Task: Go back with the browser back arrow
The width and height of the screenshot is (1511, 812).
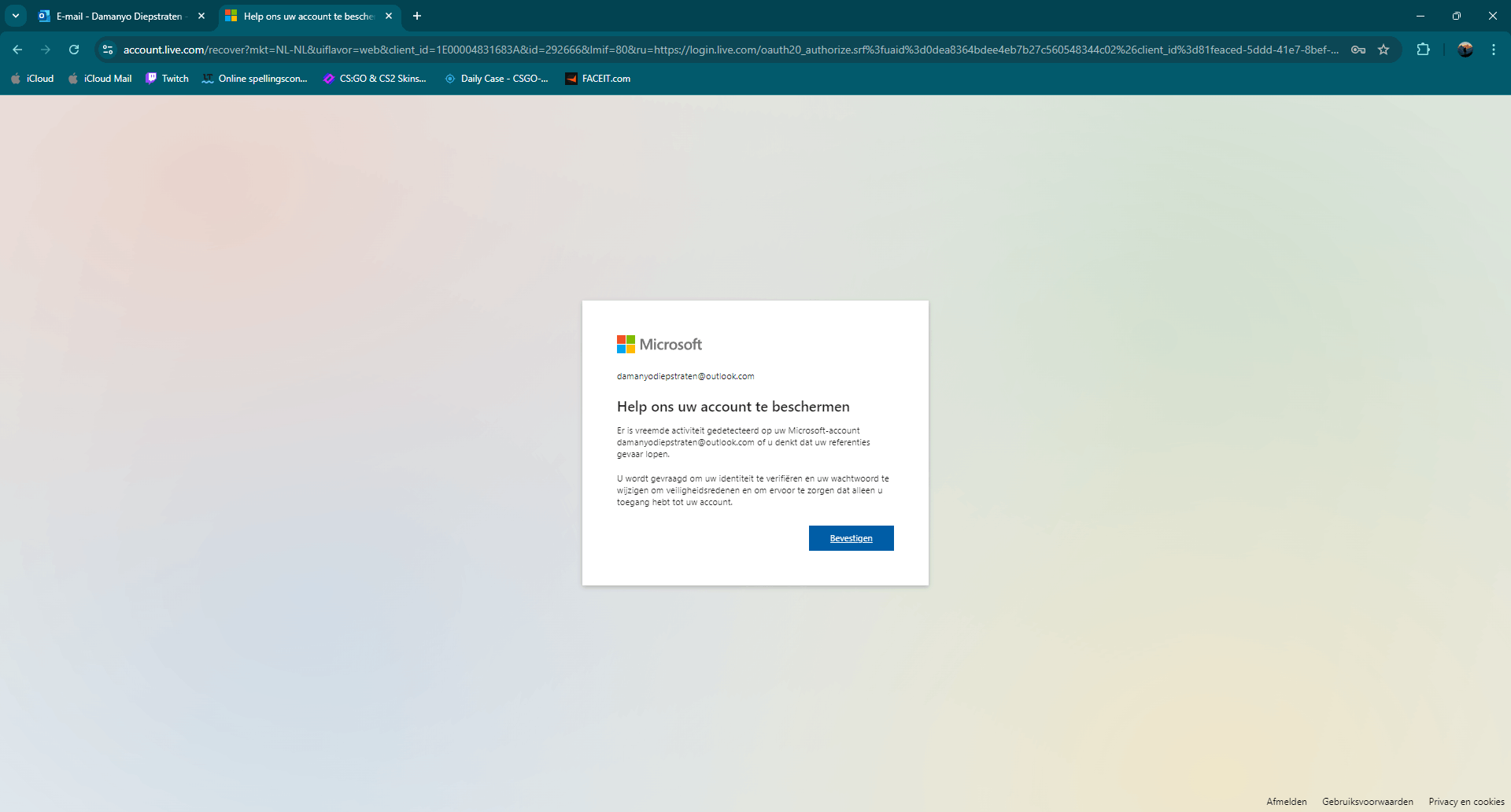Action: tap(17, 50)
